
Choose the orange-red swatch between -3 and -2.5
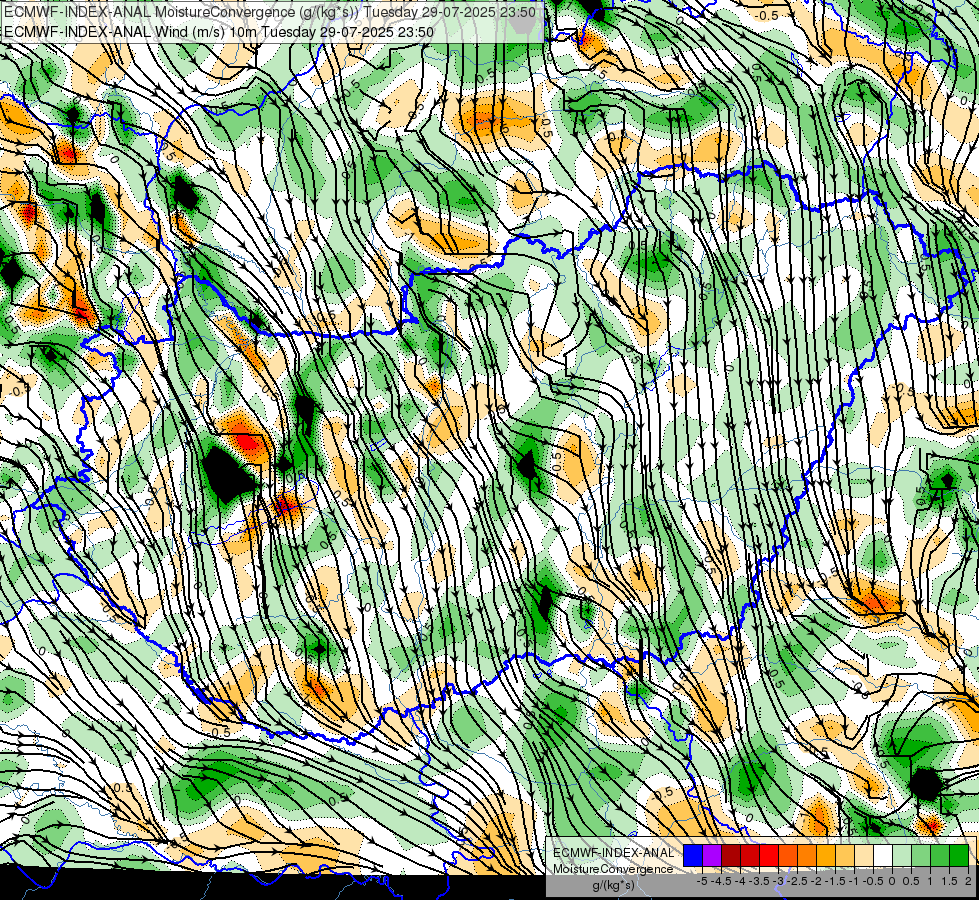(x=788, y=856)
